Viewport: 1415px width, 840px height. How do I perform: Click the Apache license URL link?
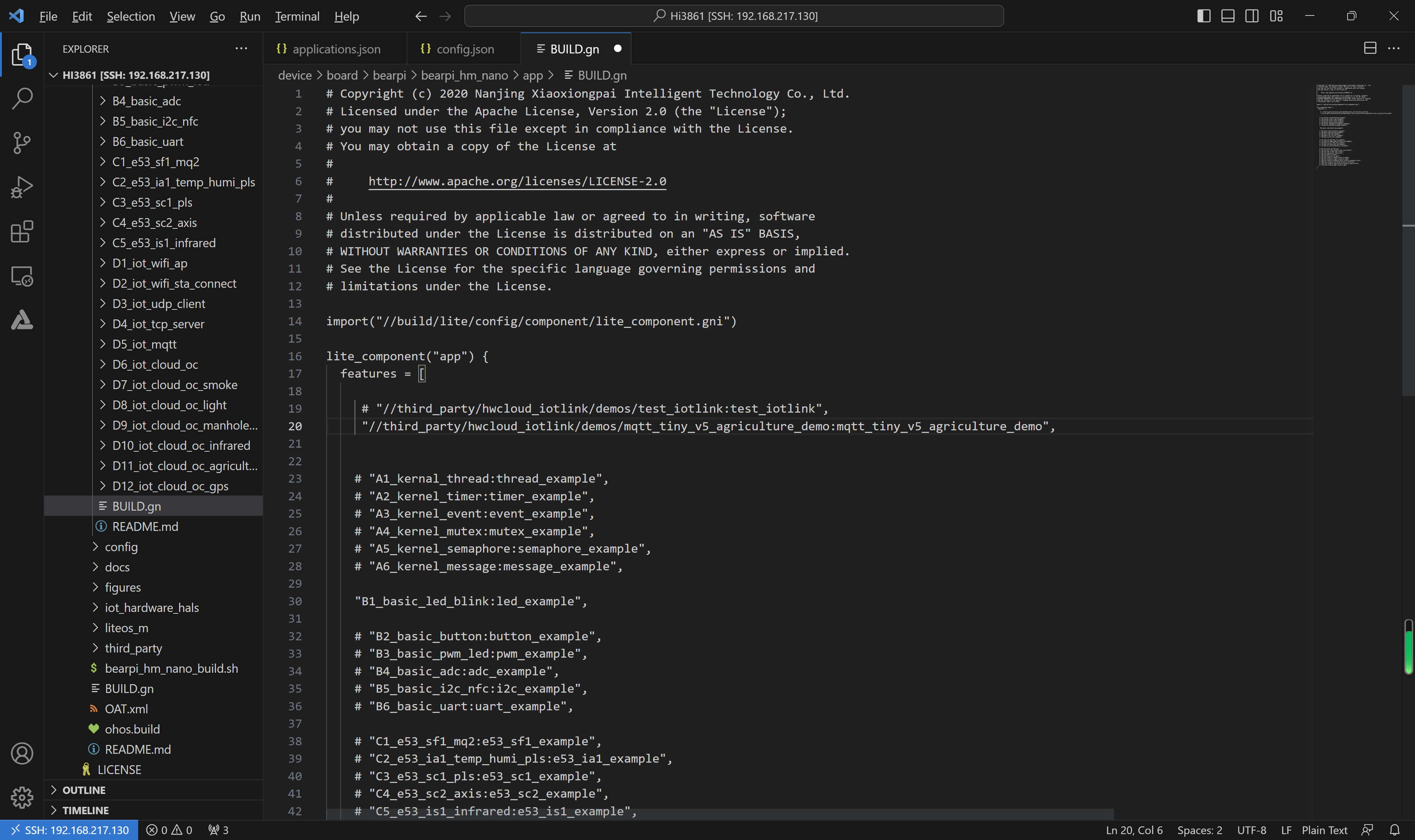click(517, 181)
